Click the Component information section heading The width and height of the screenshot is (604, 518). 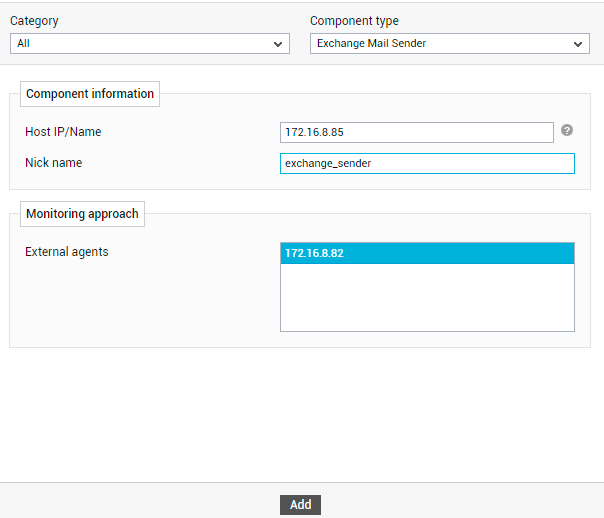pyautogui.click(x=90, y=94)
